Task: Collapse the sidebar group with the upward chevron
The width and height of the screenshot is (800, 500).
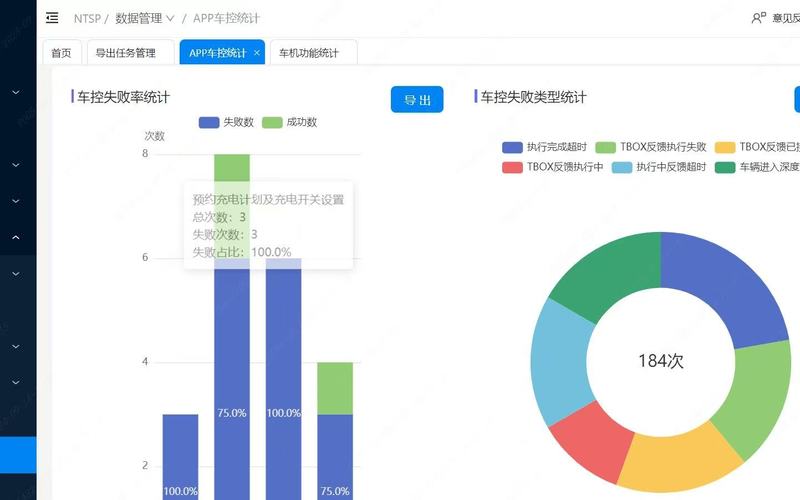Action: coord(16,237)
